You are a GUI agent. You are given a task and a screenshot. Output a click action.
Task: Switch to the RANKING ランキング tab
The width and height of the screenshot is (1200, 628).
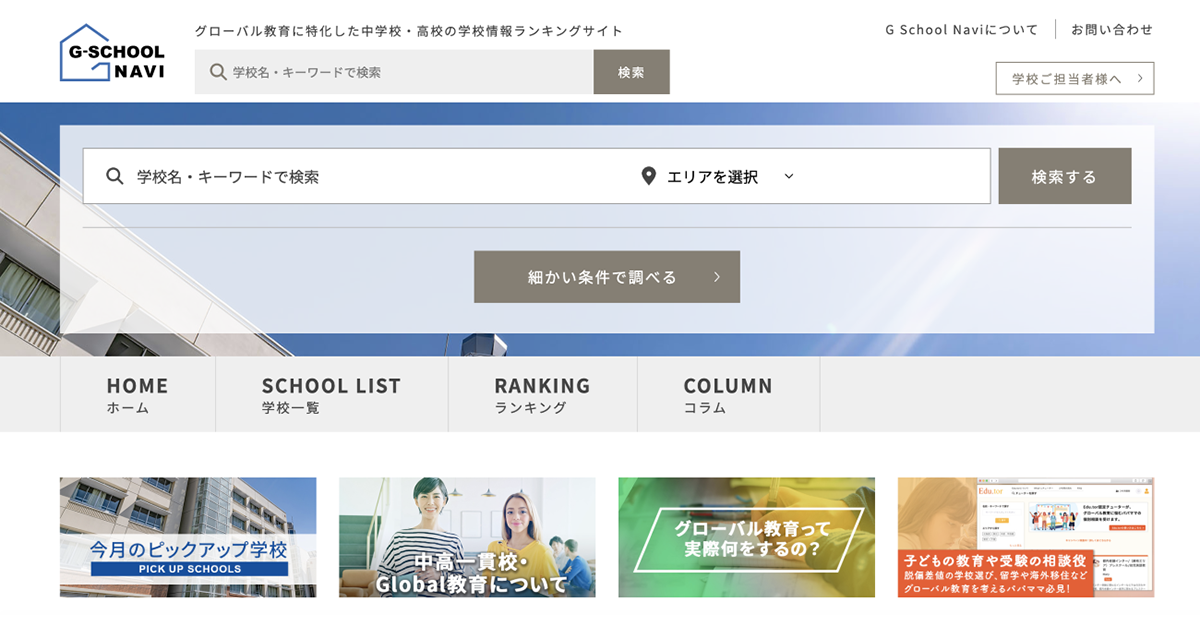point(541,394)
